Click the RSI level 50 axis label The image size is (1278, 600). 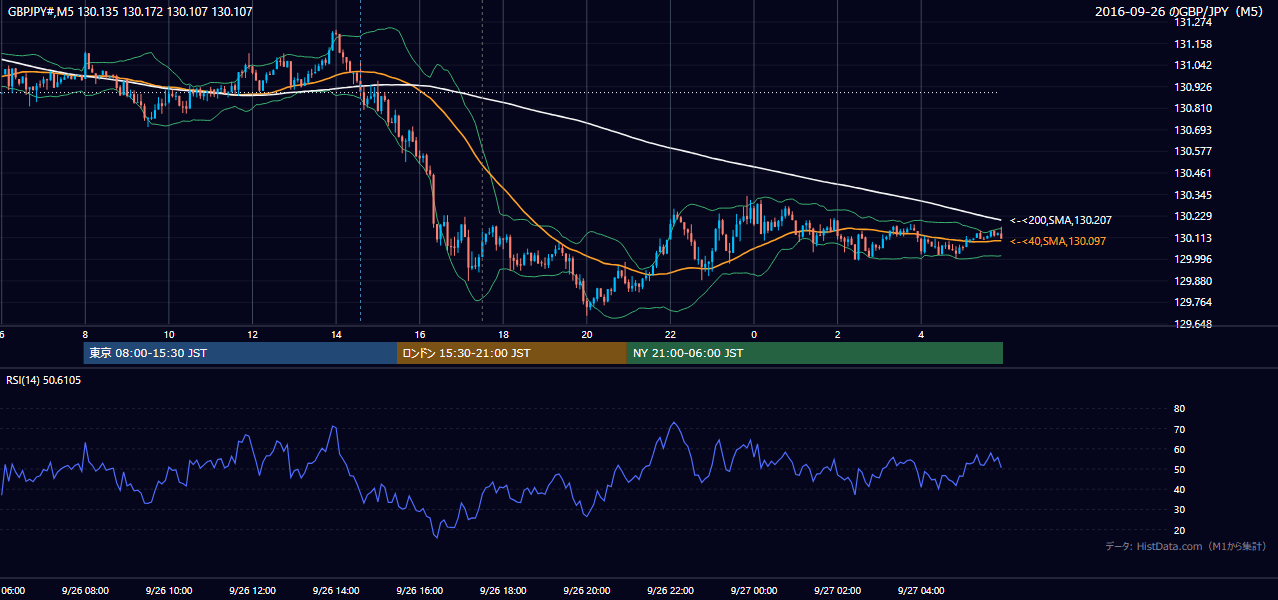point(1180,469)
